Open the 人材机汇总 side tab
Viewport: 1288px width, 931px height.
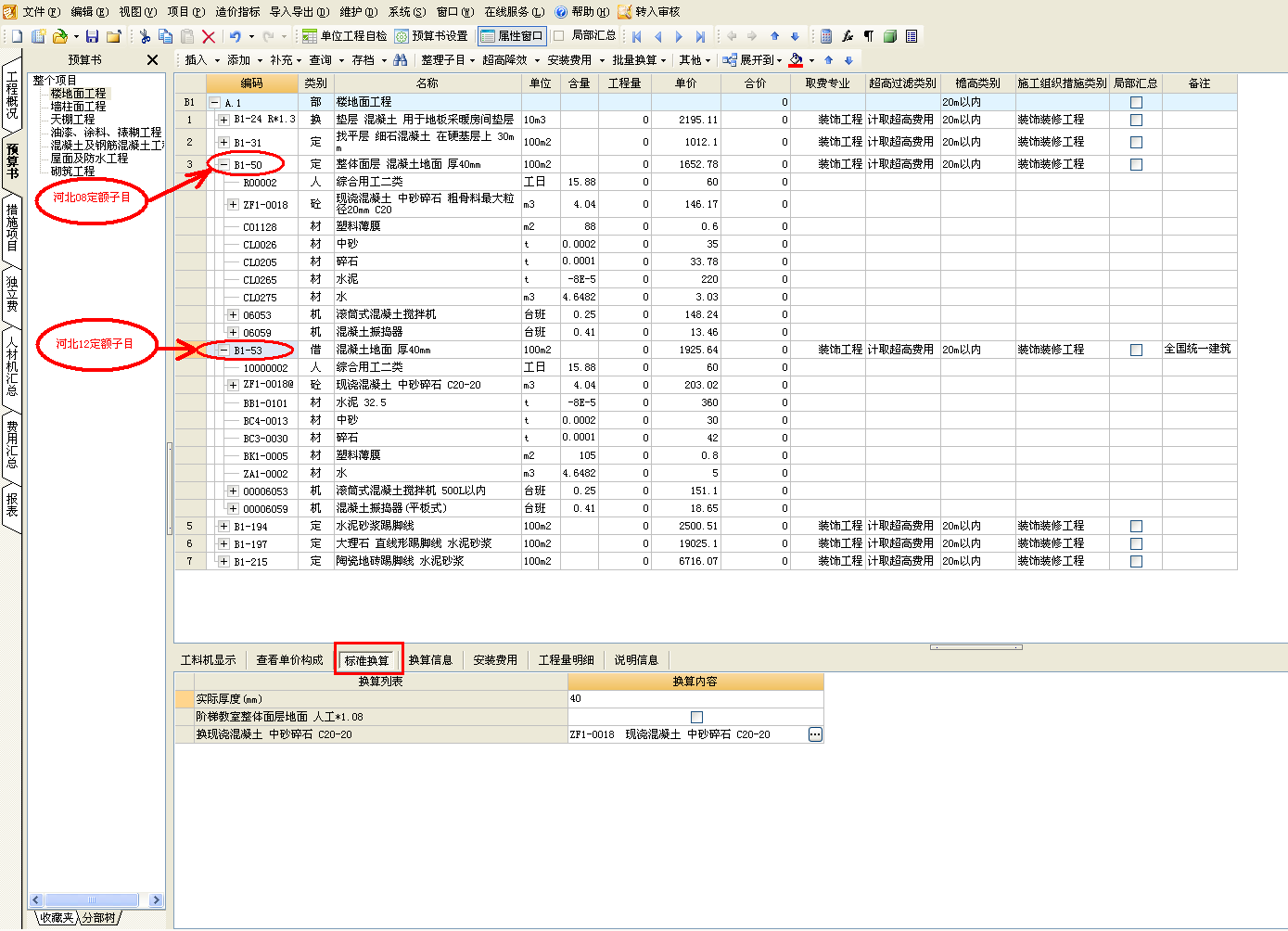coord(12,366)
